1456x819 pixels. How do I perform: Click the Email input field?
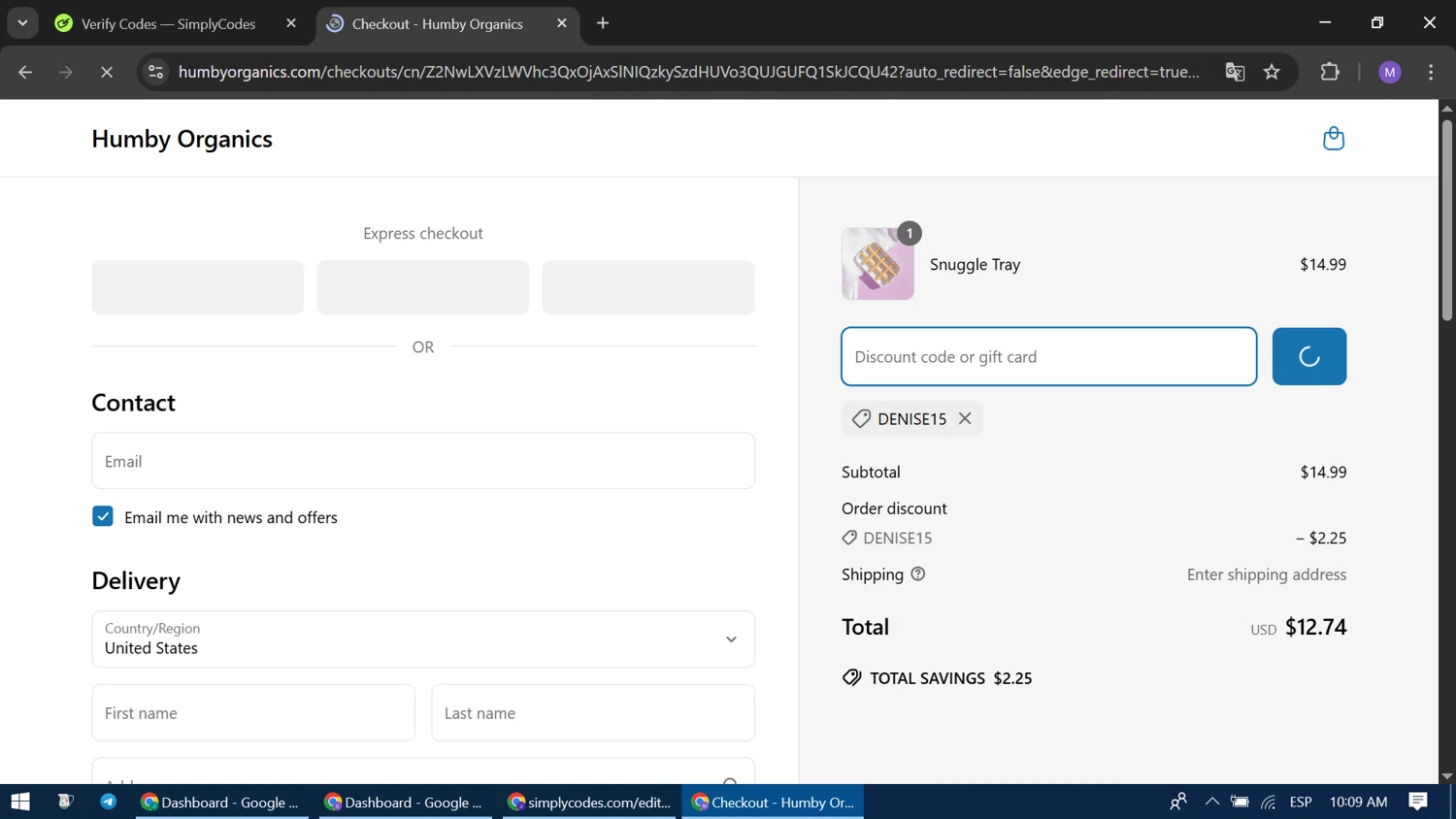pyautogui.click(x=423, y=461)
